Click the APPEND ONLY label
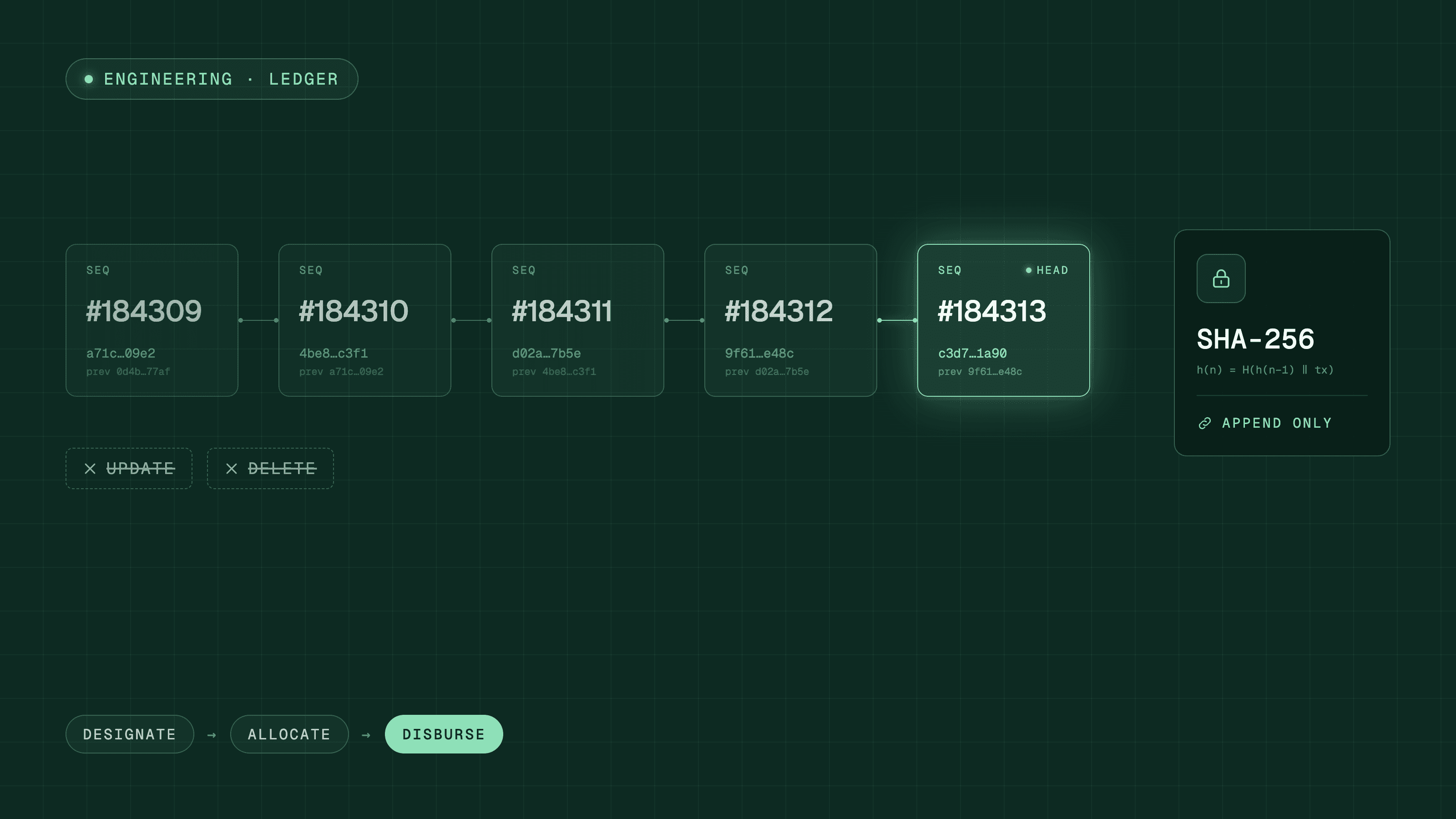This screenshot has height=819, width=1456. click(x=1277, y=423)
